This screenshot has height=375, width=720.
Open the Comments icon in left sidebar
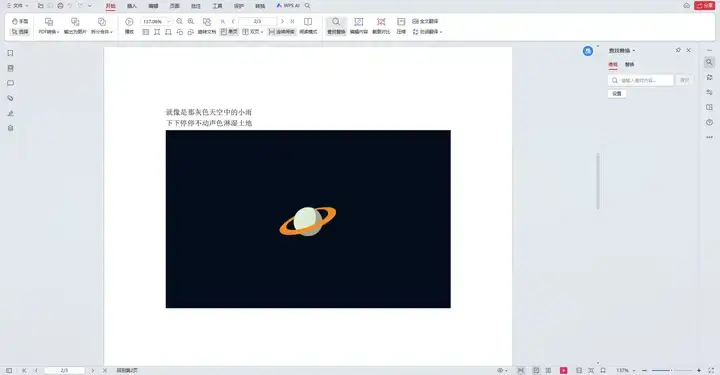(10, 83)
